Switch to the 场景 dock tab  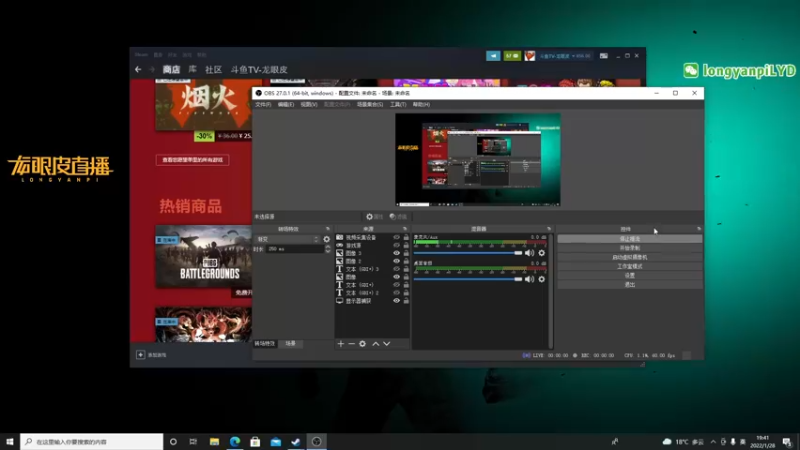[x=290, y=344]
